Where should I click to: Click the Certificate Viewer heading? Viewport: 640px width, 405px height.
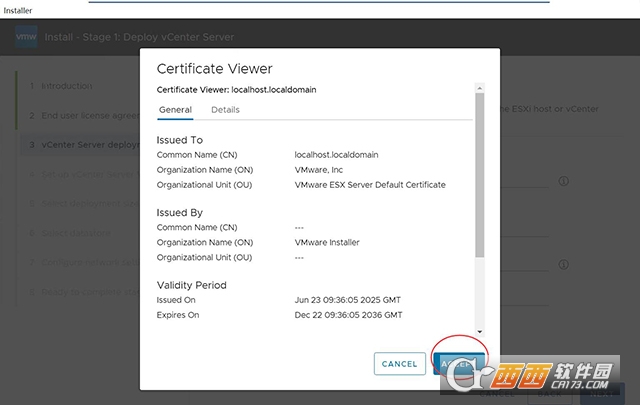pyautogui.click(x=215, y=69)
